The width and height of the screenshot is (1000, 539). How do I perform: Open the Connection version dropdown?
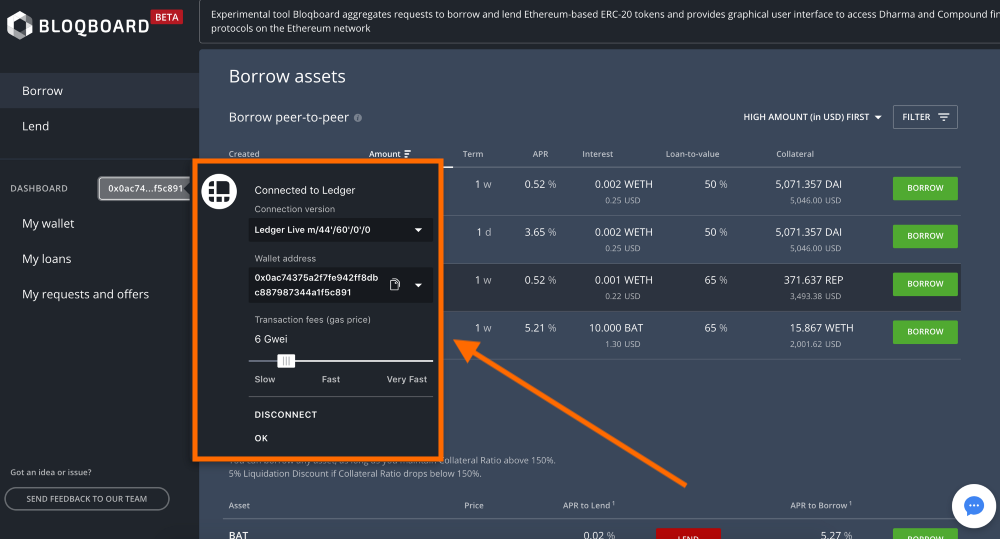pyautogui.click(x=341, y=230)
